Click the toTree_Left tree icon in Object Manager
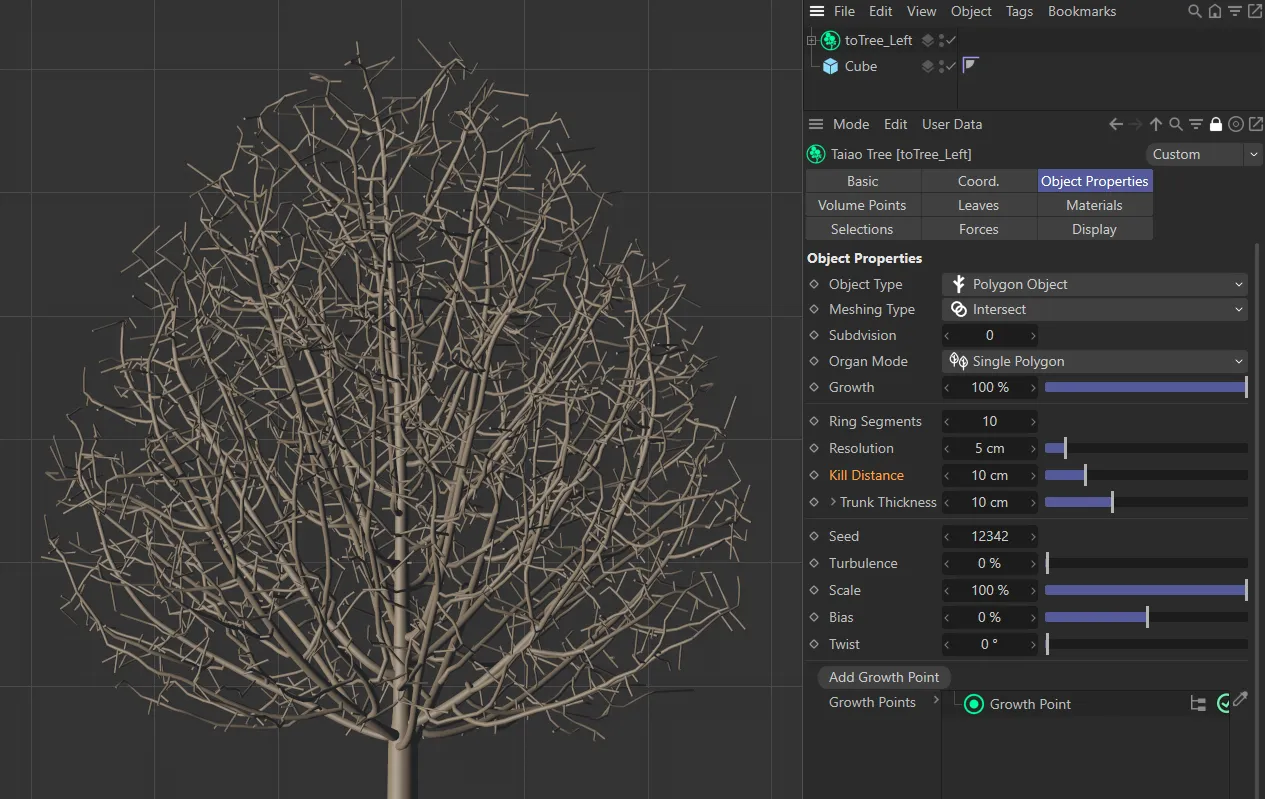The width and height of the screenshot is (1265, 799). click(x=830, y=40)
